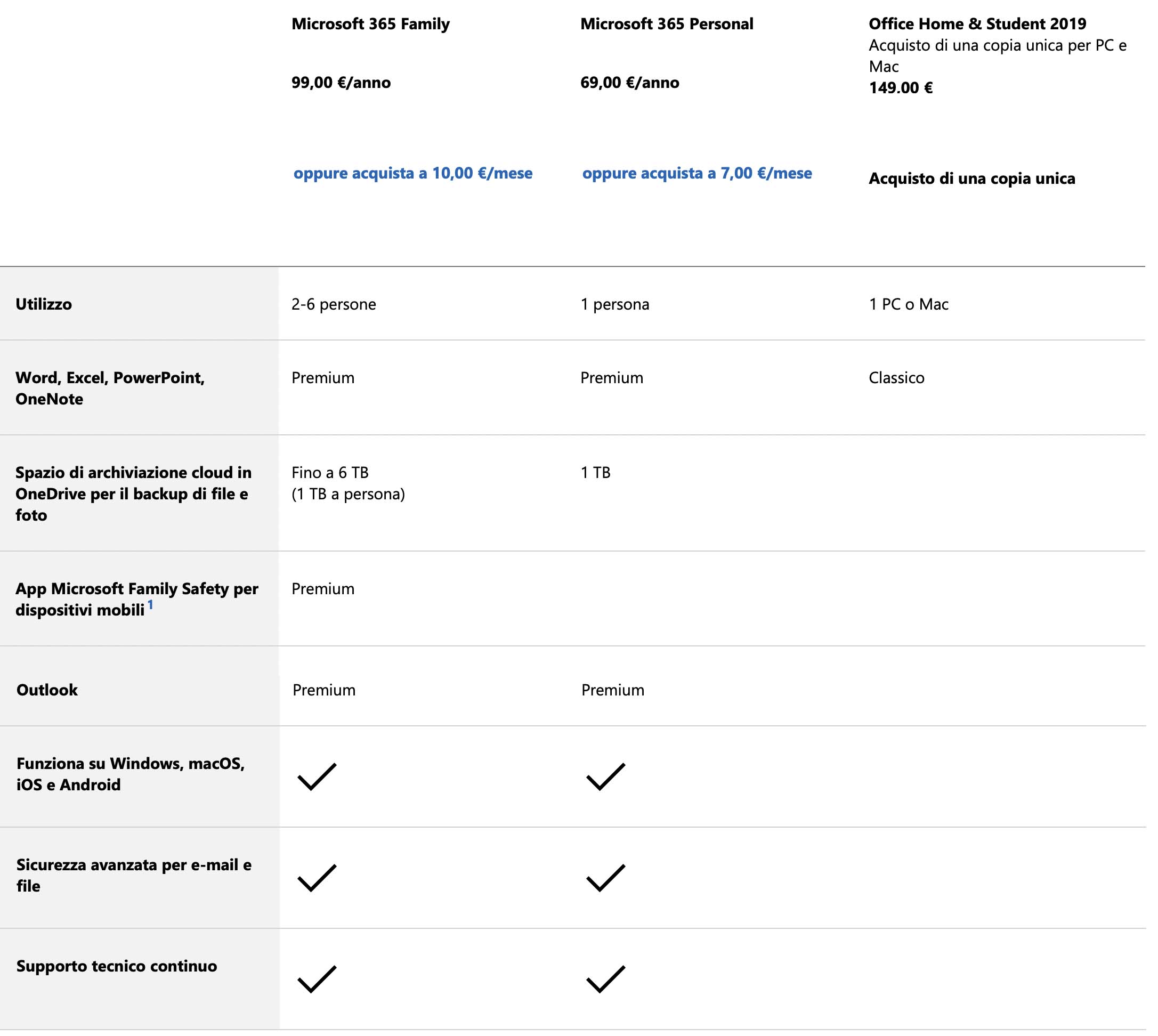Click Personal checkmark for Supporto tecnico continuo
This screenshot has width=1158, height=1036.
coord(605,979)
